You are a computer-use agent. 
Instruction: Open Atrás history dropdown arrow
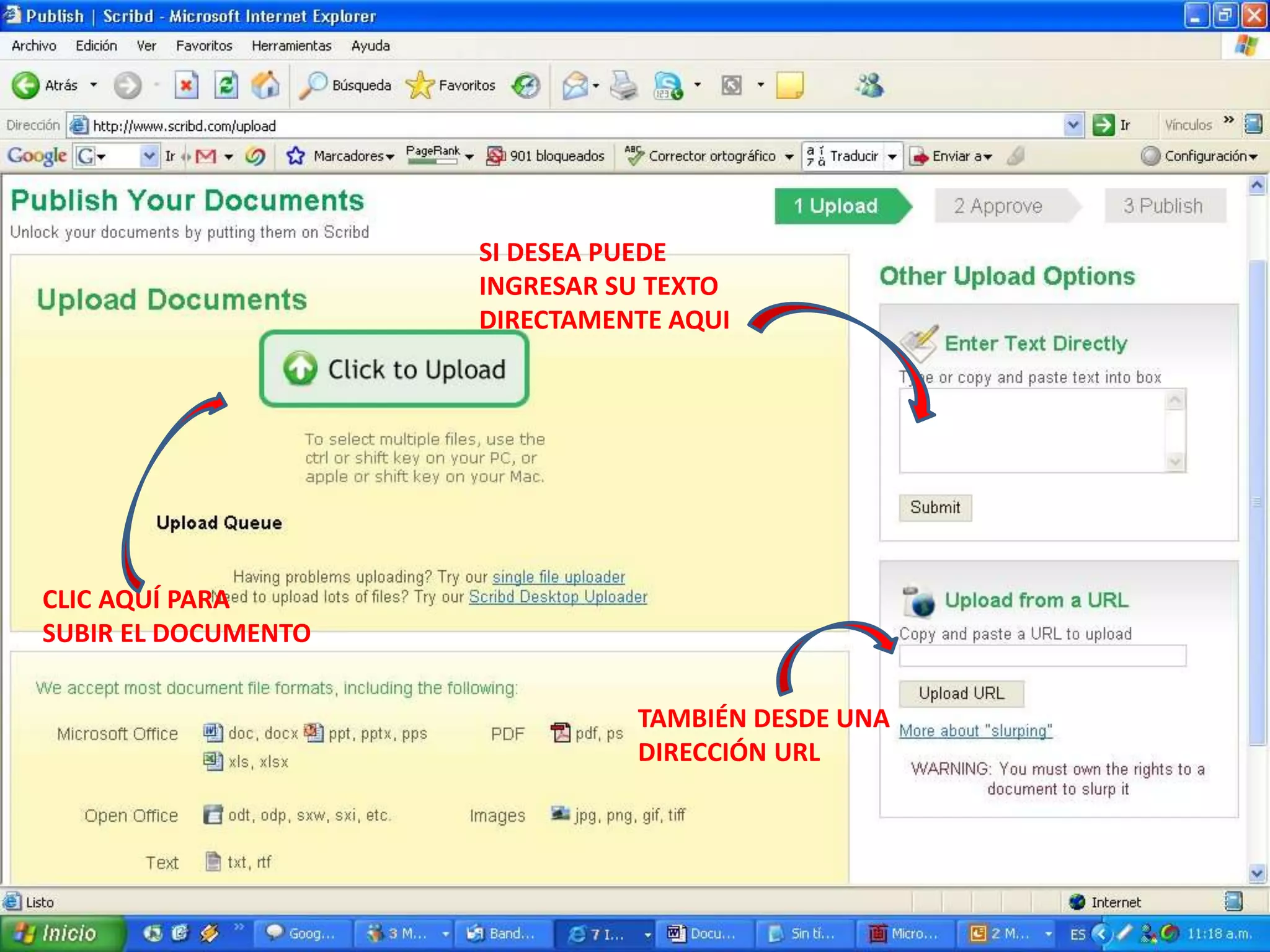click(x=94, y=85)
